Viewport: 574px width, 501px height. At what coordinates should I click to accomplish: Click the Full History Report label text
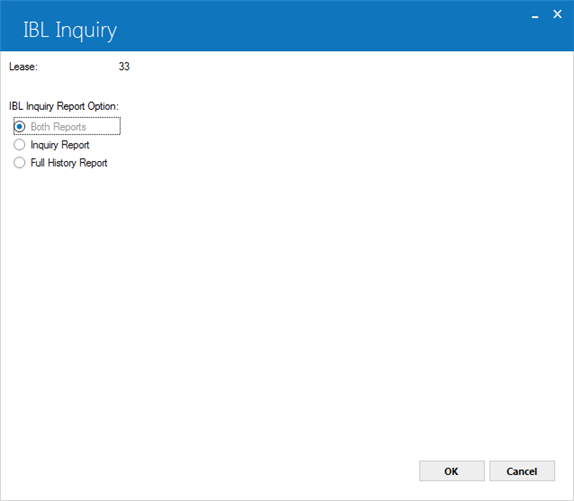(69, 163)
